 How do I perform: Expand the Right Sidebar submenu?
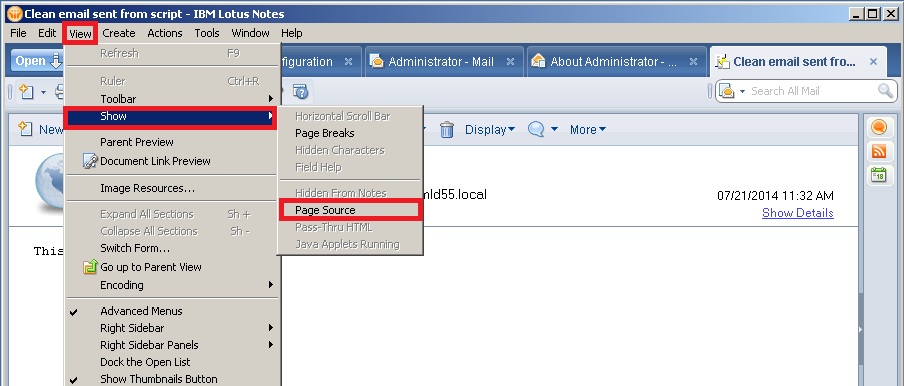171,328
